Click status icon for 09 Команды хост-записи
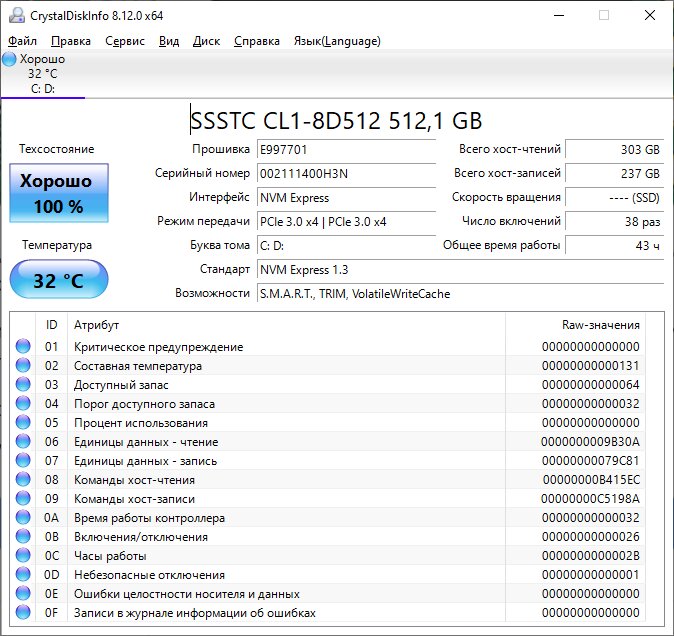Viewport: 674px width, 636px height. (x=23, y=498)
